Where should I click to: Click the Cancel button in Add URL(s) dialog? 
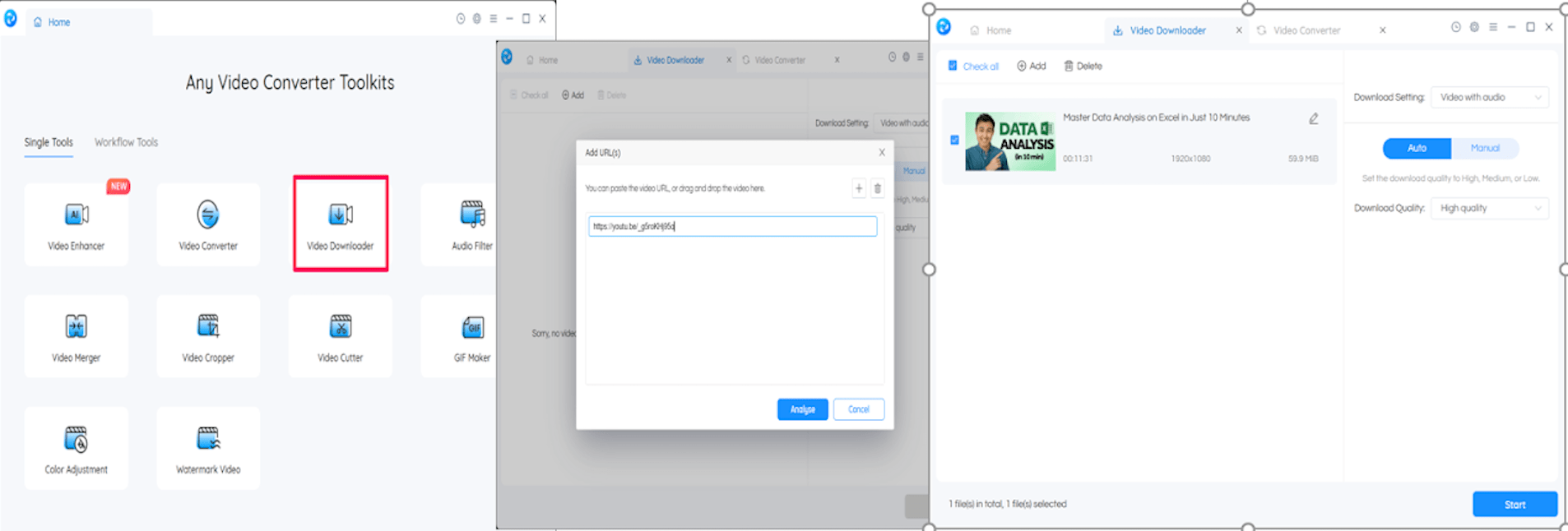(859, 409)
